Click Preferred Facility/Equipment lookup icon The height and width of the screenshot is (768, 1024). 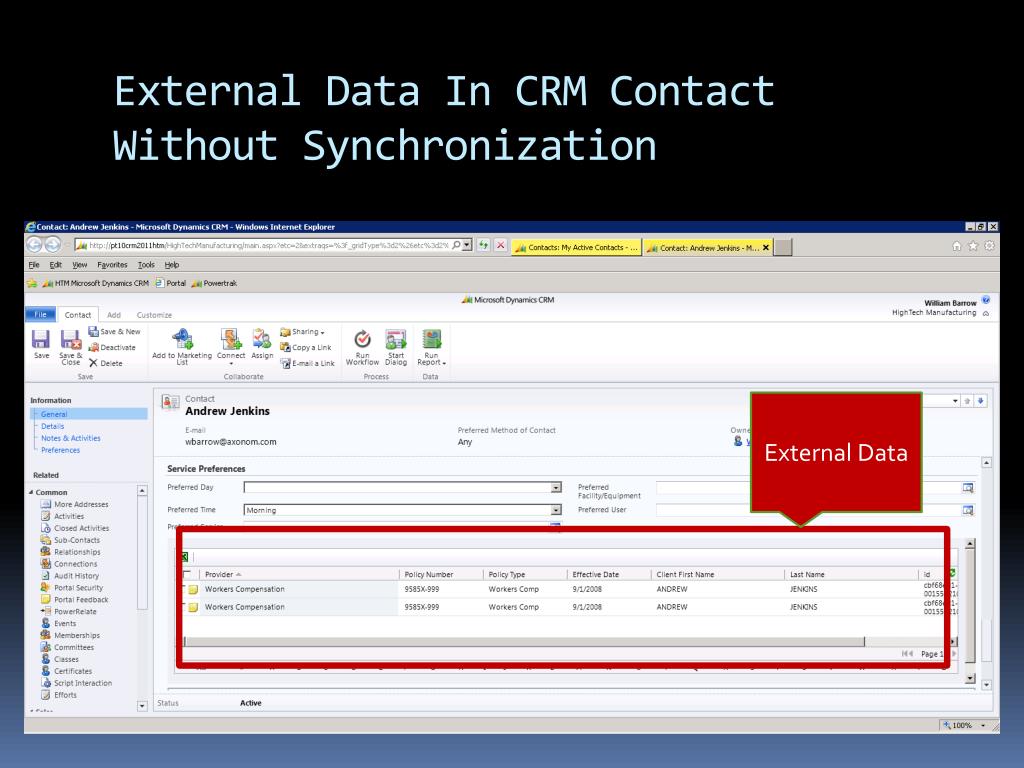[968, 488]
